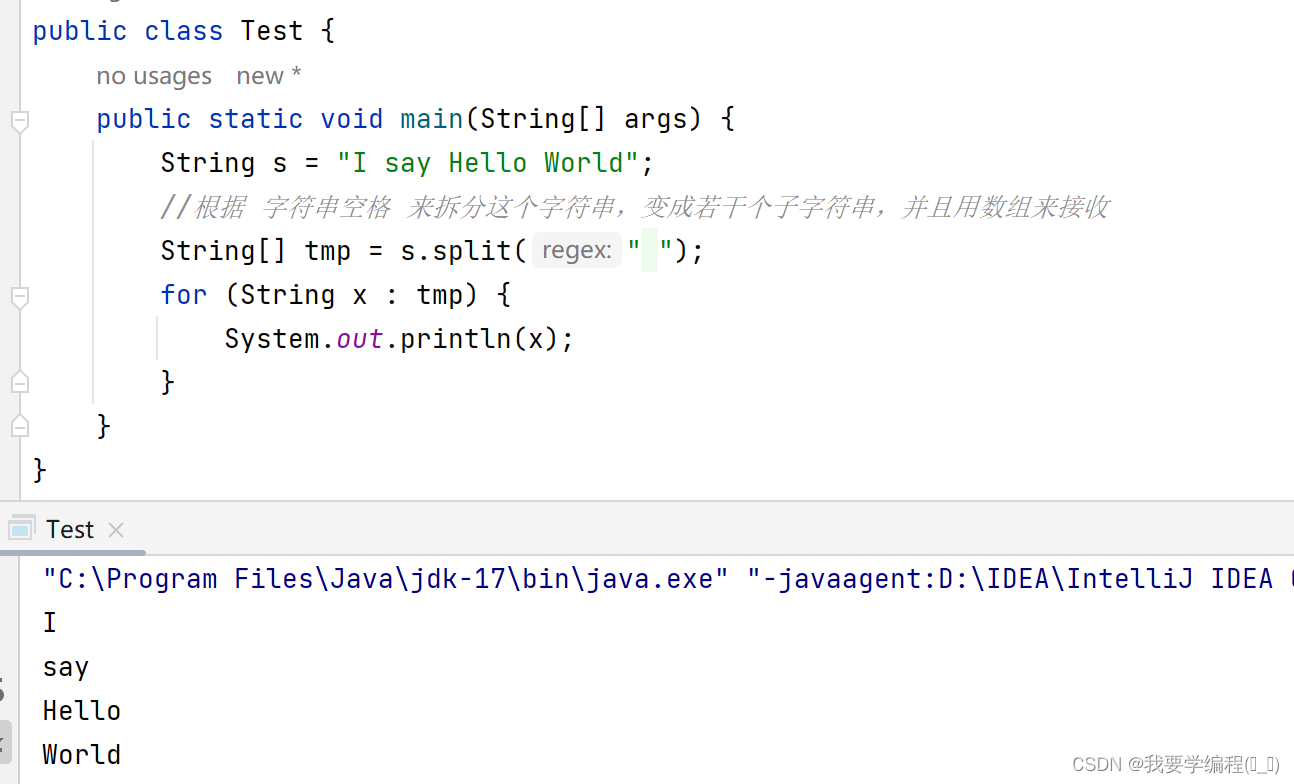1294x784 pixels.
Task: Close the Test run tab
Action: pyautogui.click(x=116, y=530)
